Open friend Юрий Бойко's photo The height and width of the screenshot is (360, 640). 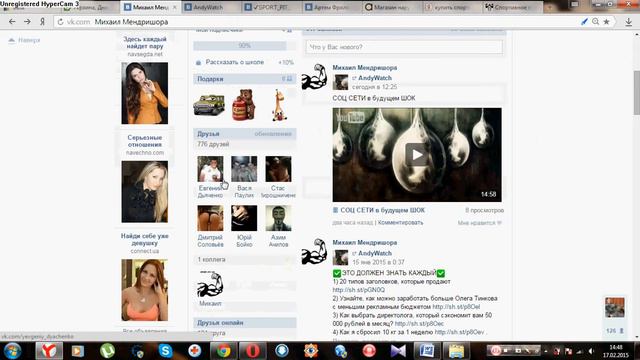[244, 218]
